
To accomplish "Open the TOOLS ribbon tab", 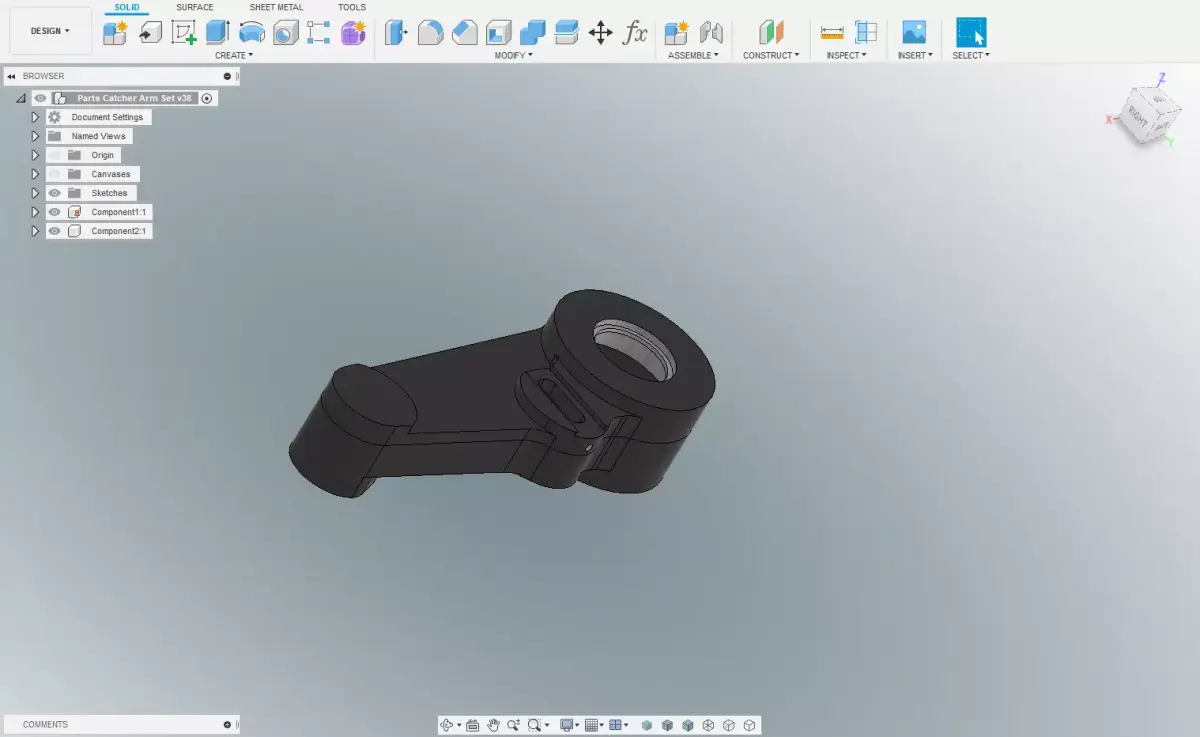I will 352,8.
